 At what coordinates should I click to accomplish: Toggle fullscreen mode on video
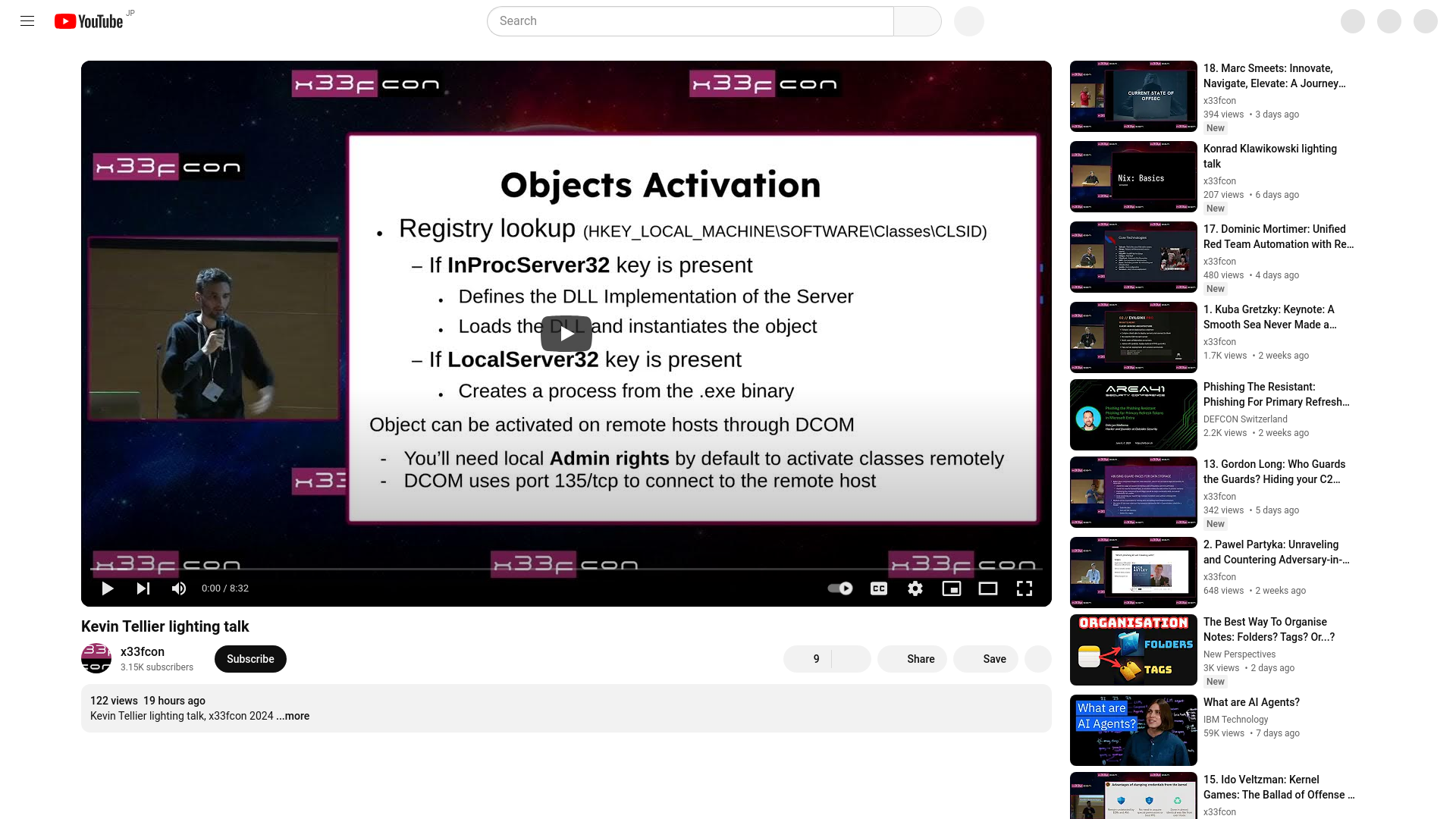click(x=1024, y=588)
